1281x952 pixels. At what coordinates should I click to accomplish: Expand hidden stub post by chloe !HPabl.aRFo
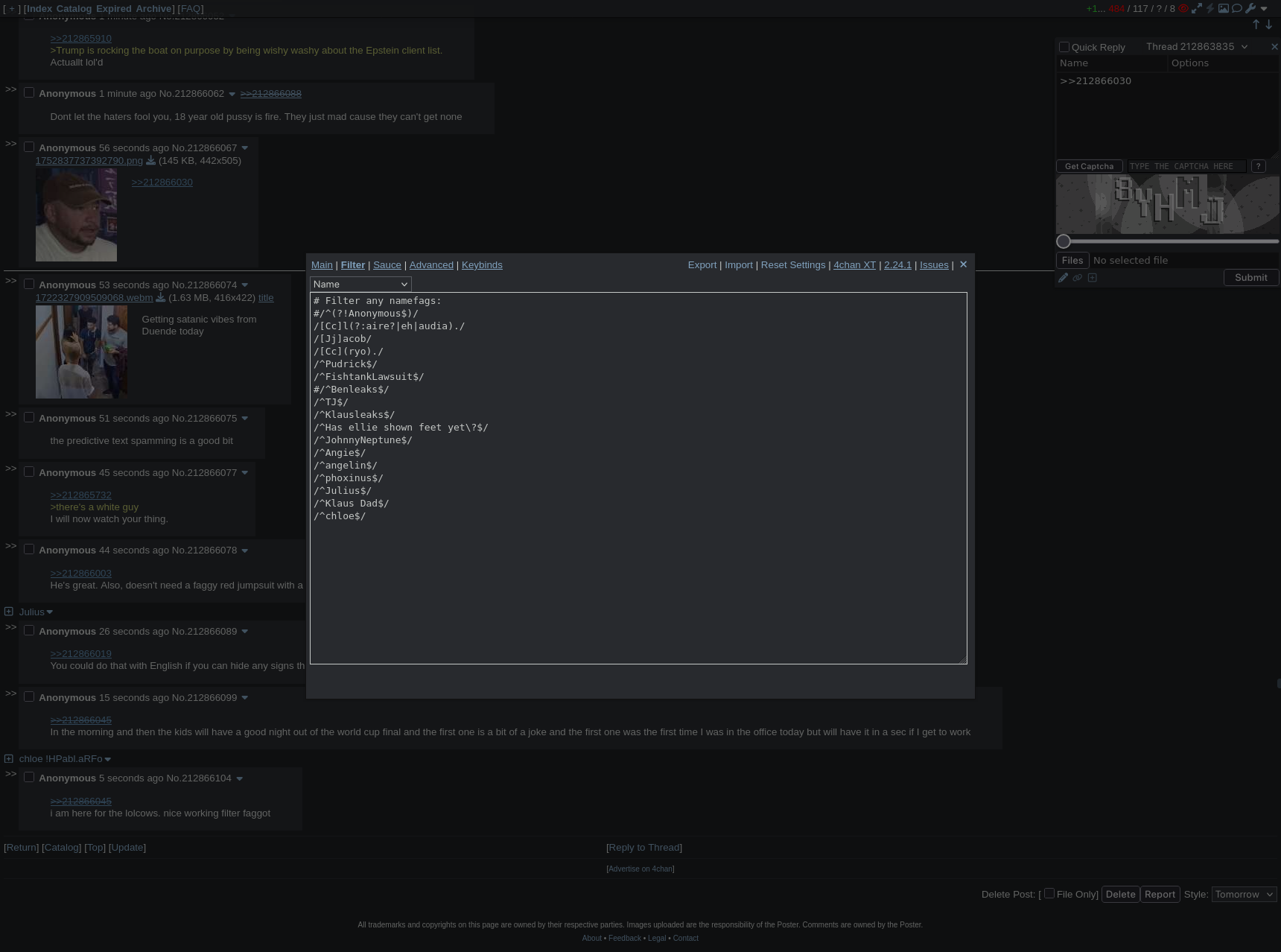tap(9, 758)
